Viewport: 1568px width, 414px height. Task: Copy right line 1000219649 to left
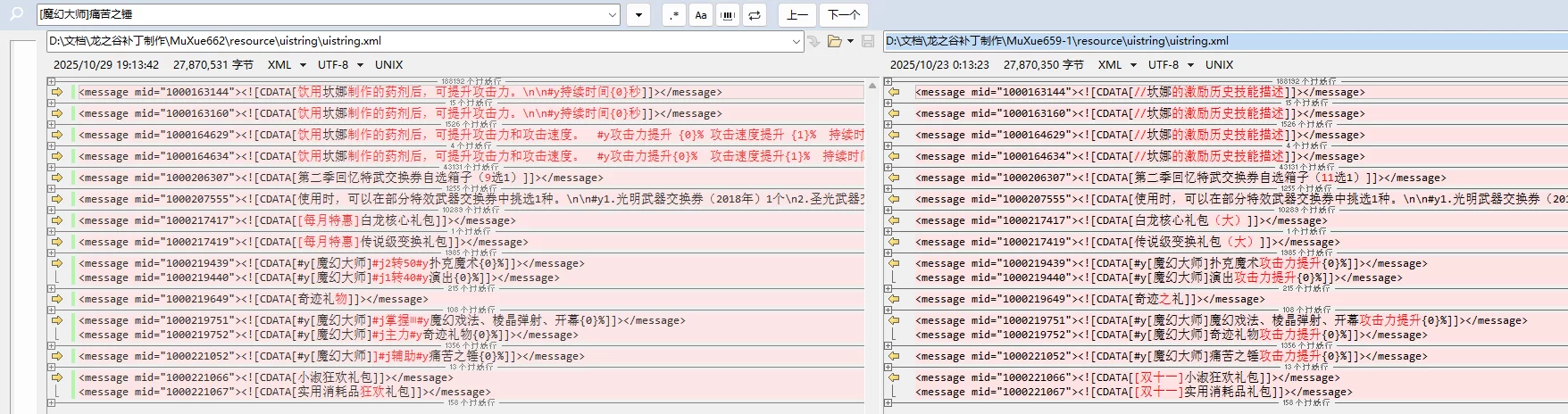pyautogui.click(x=894, y=299)
